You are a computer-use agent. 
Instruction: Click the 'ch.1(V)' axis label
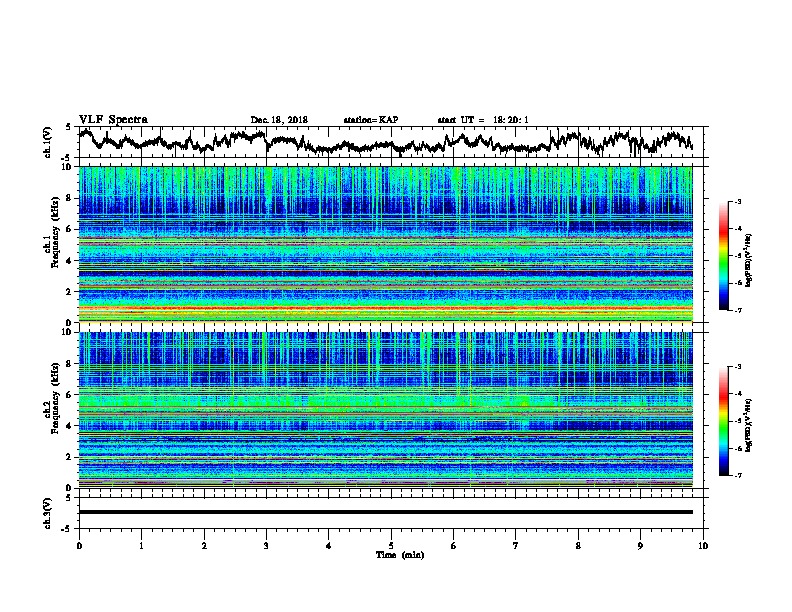click(48, 142)
